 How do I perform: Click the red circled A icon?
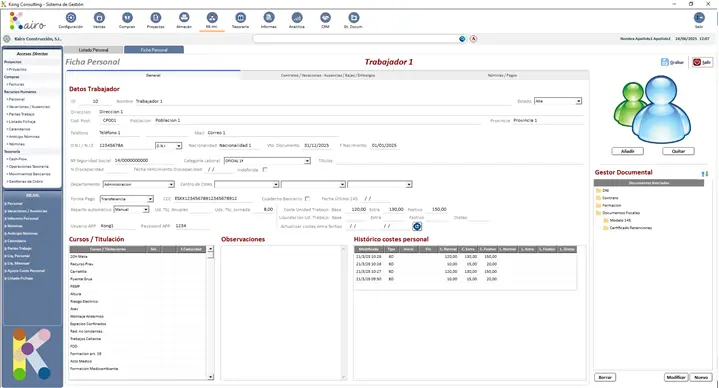[473, 39]
